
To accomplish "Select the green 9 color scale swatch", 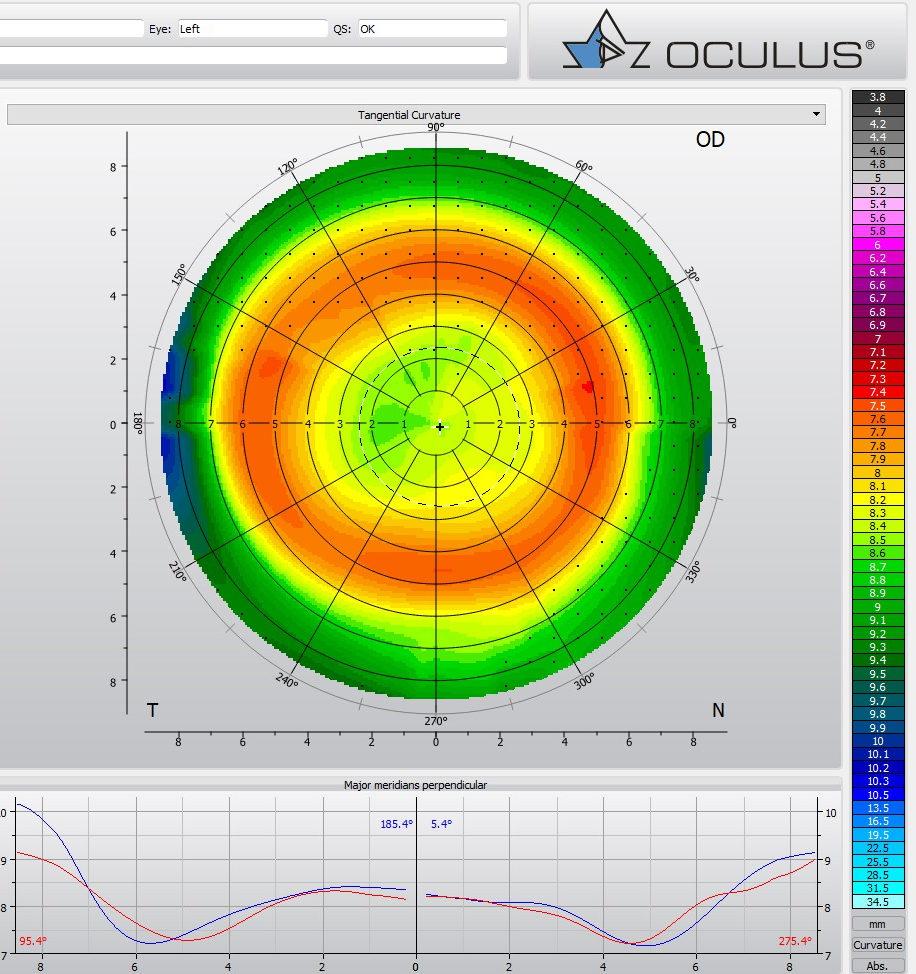I will pyautogui.click(x=878, y=607).
